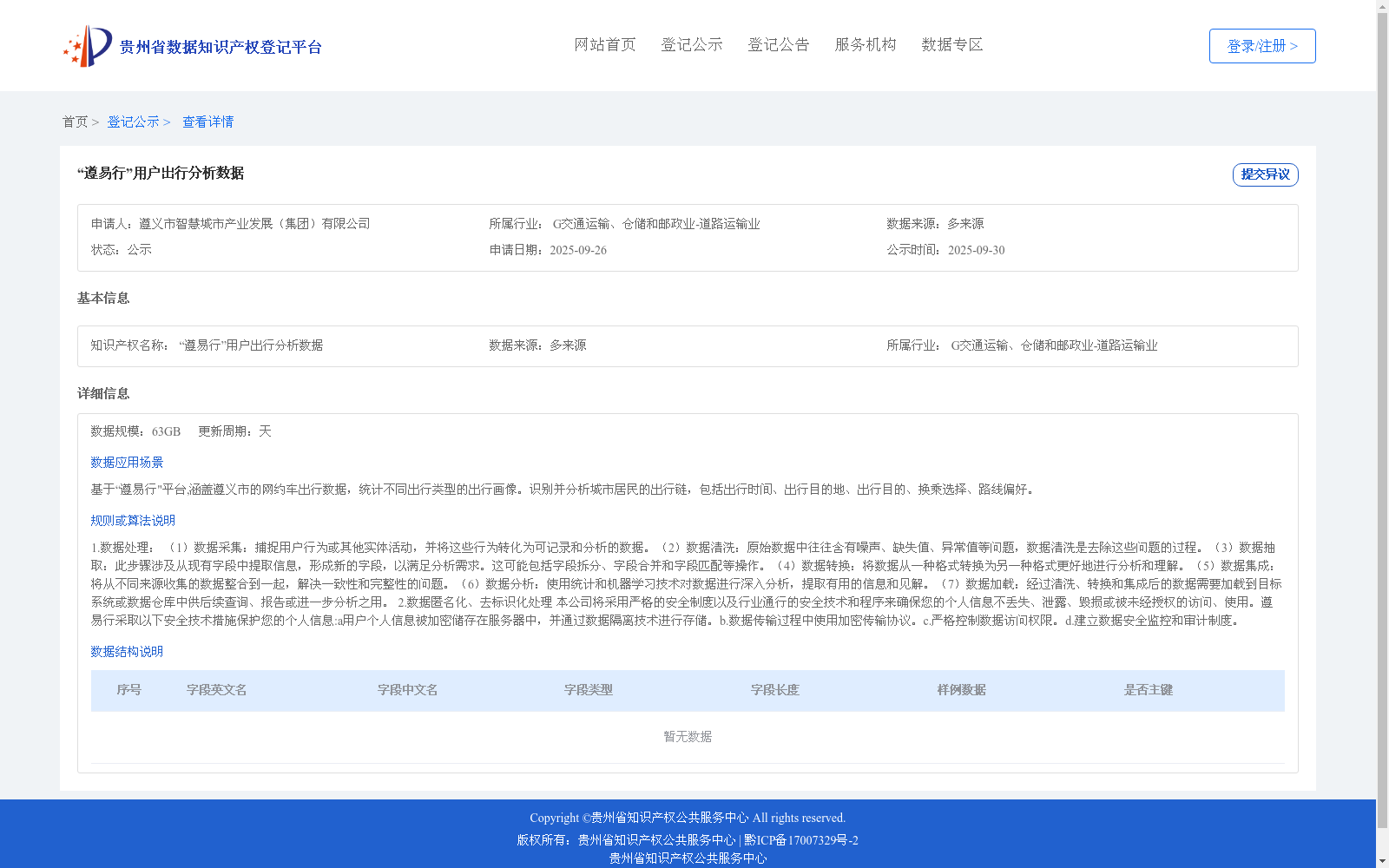Image resolution: width=1389 pixels, height=868 pixels.
Task: Click the 数据应用场景 heading
Action: (127, 463)
